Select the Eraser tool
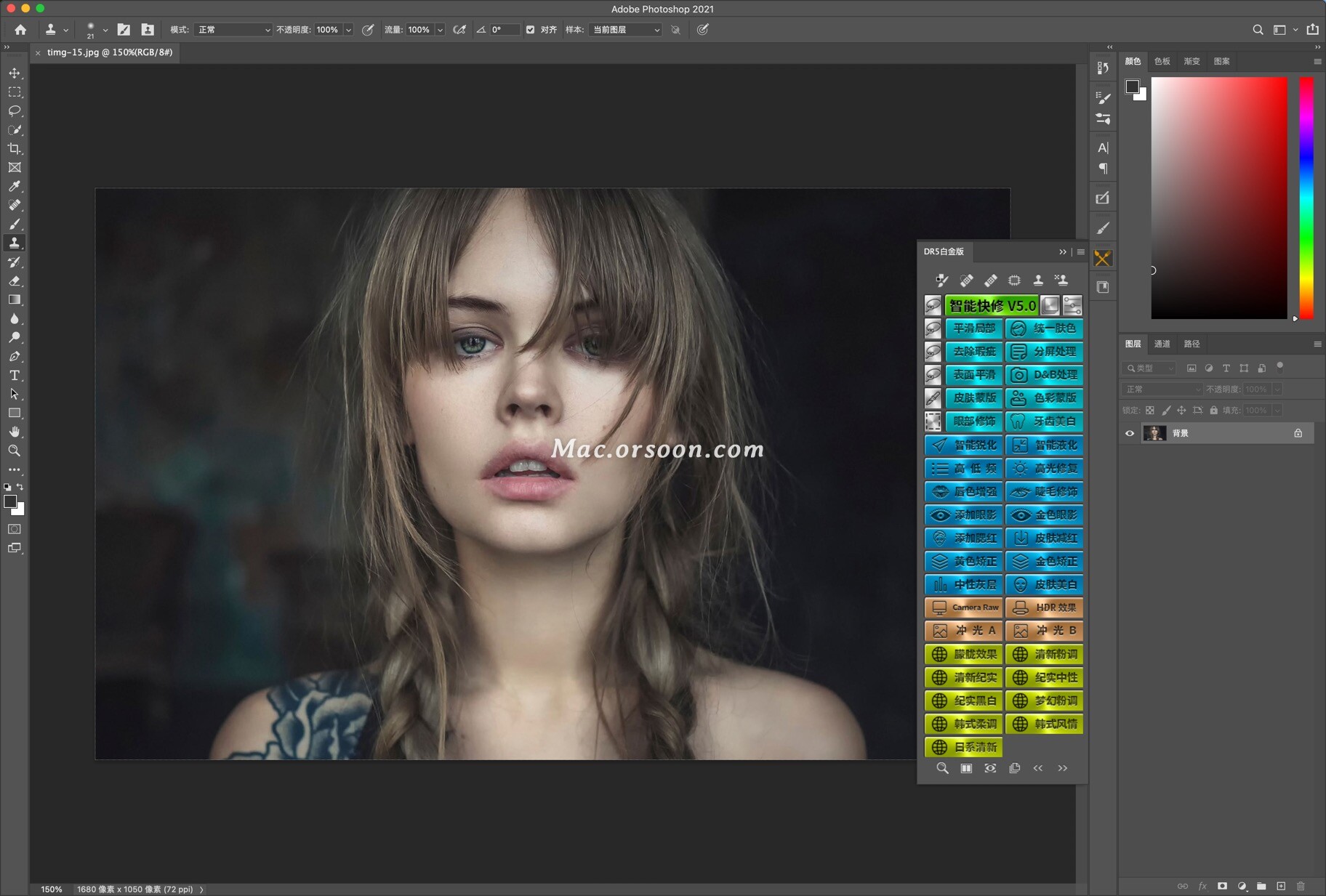 click(x=15, y=281)
